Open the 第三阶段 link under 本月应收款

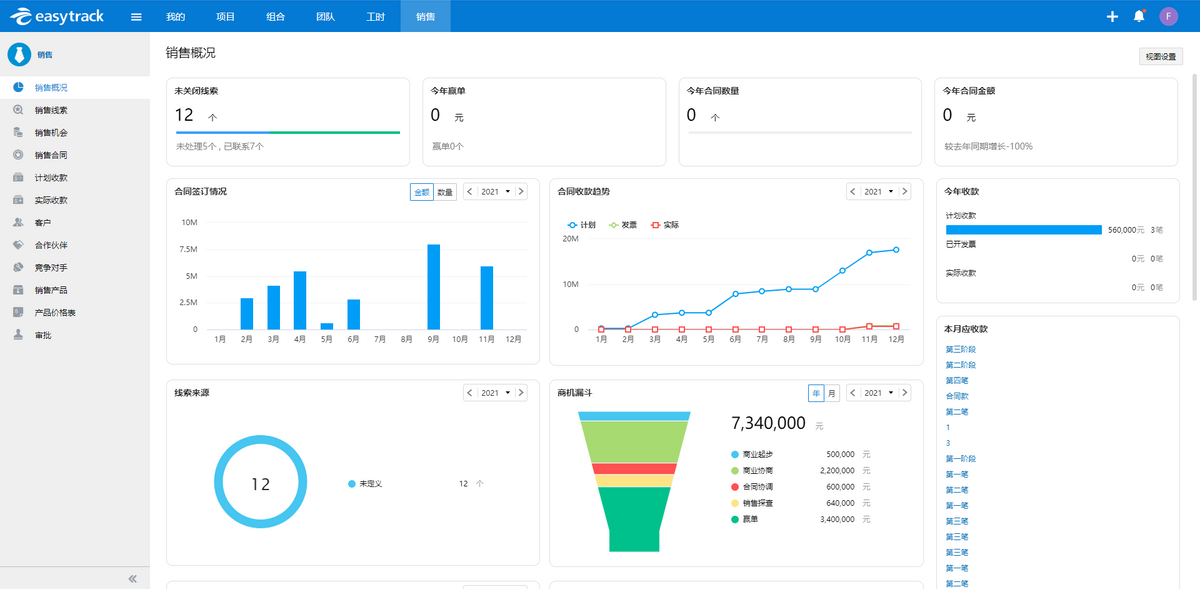tap(960, 349)
